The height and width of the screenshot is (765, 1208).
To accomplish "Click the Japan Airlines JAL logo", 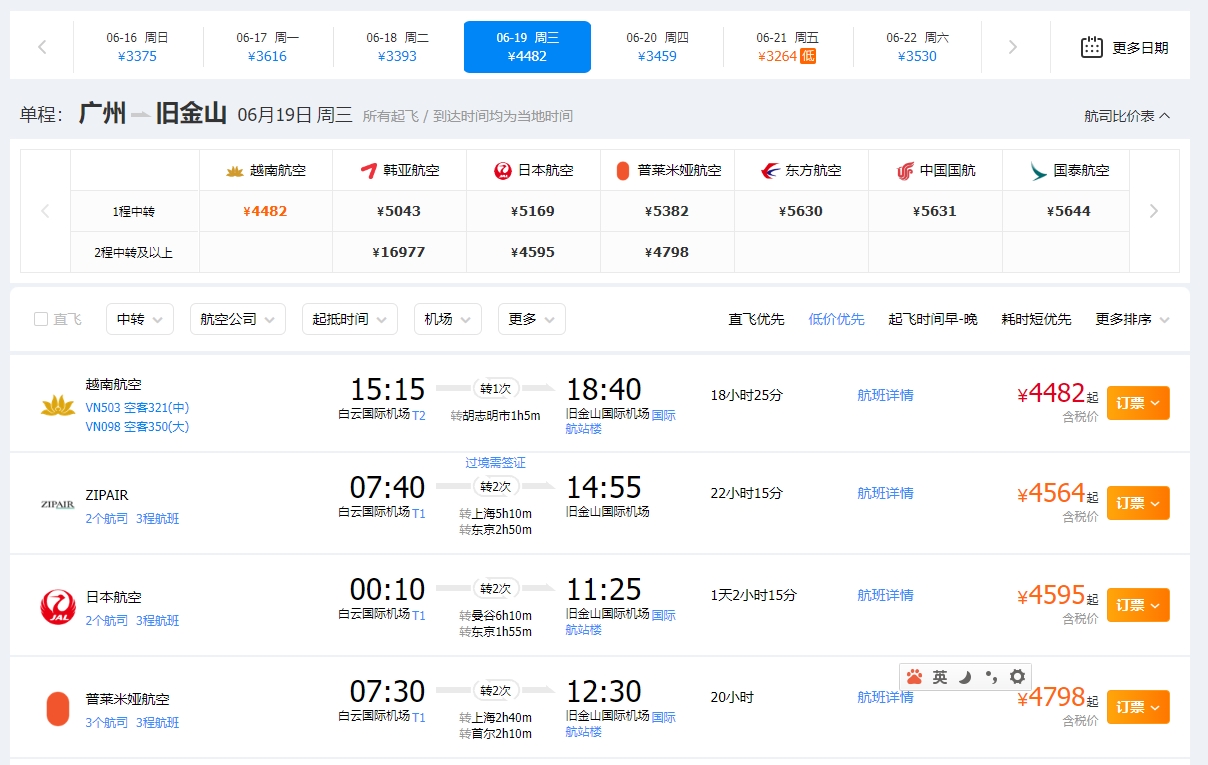I will (x=58, y=607).
